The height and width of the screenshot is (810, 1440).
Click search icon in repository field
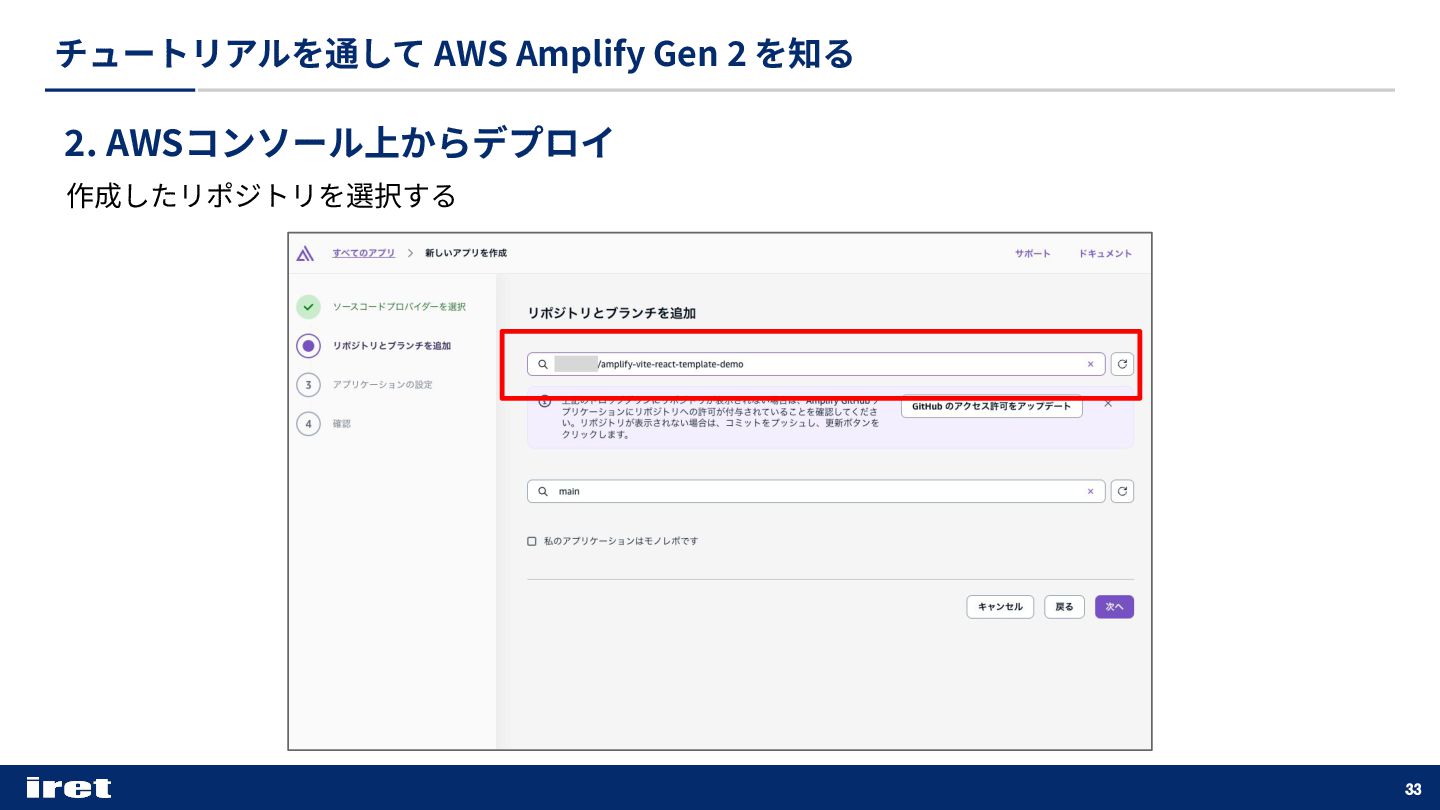point(543,364)
